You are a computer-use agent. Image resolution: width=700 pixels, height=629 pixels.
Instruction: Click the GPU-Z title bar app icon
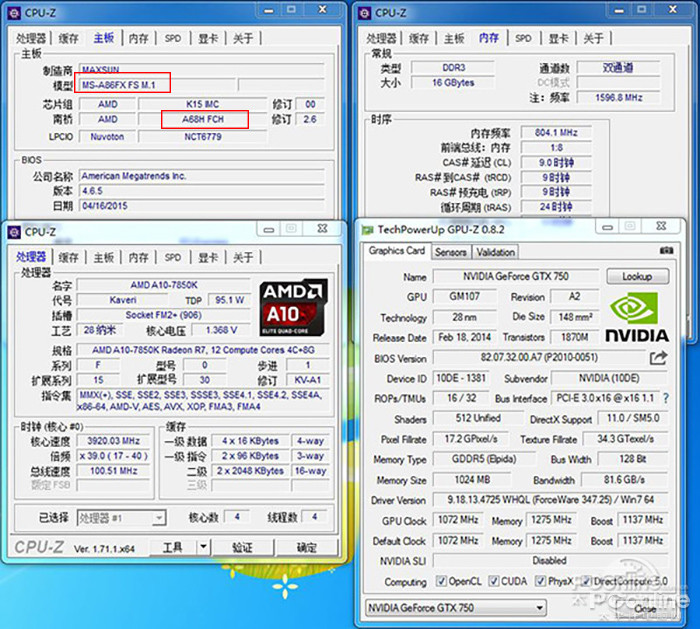point(368,230)
